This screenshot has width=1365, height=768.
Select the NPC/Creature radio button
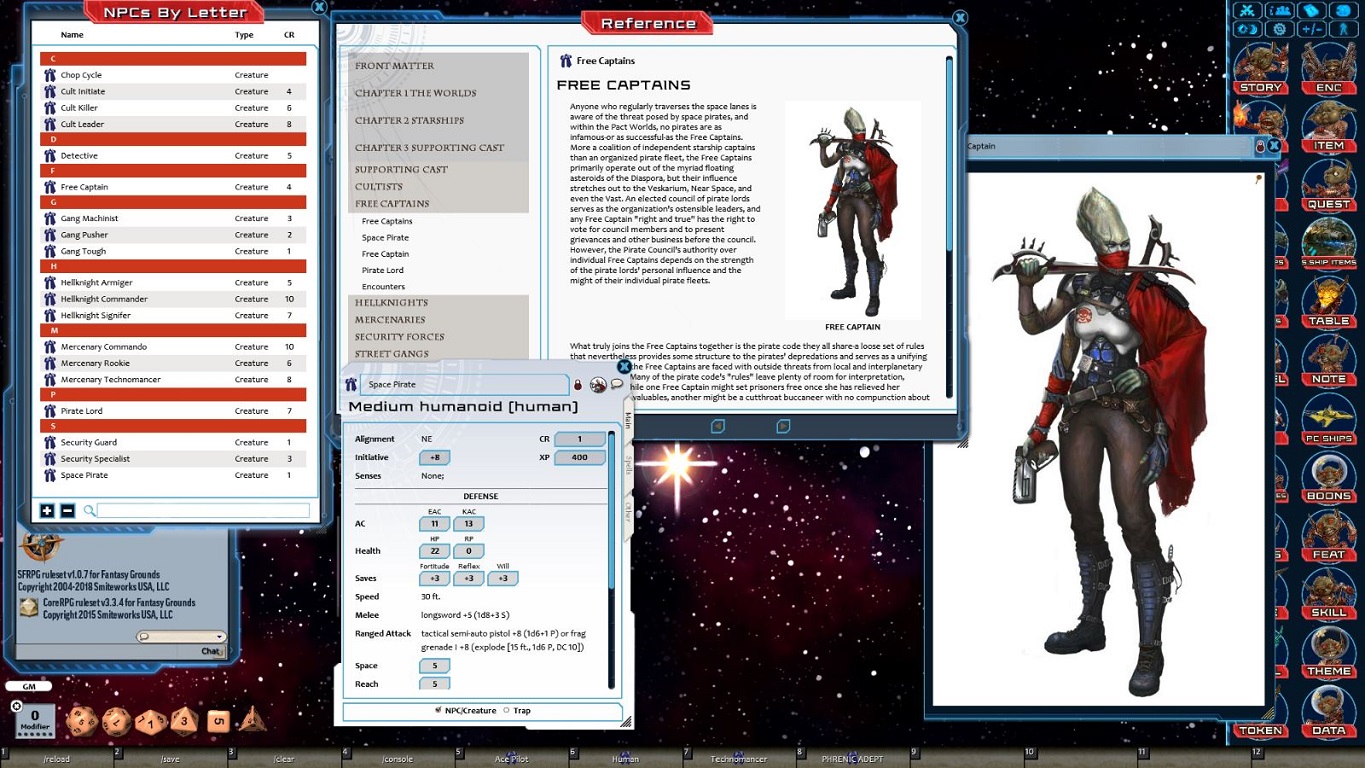point(440,710)
